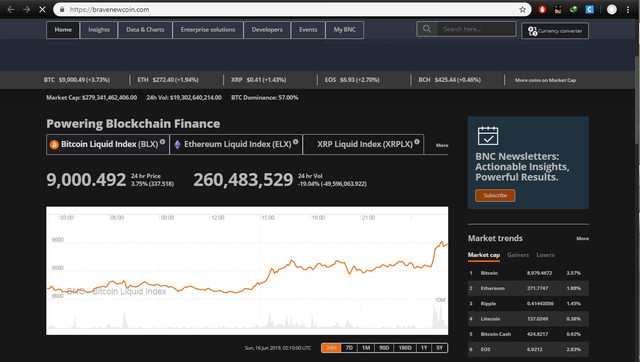The width and height of the screenshot is (640, 362).
Task: Switch chart range to 1M
Action: [366, 348]
